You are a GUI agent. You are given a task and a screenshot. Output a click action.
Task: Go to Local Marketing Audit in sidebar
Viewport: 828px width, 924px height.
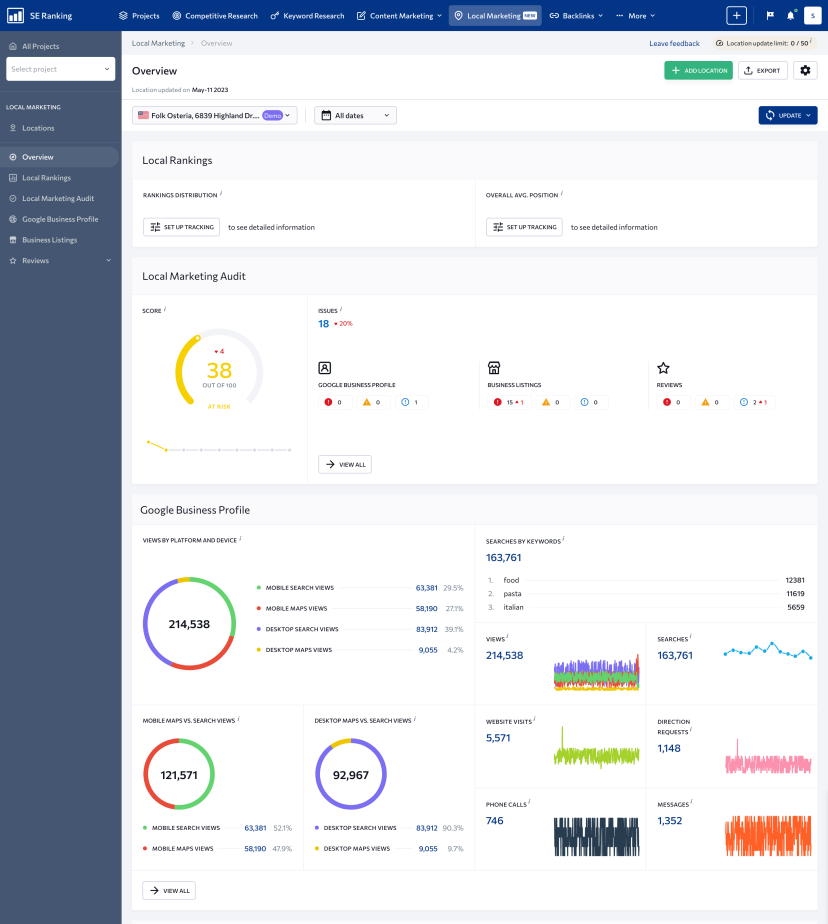click(58, 198)
